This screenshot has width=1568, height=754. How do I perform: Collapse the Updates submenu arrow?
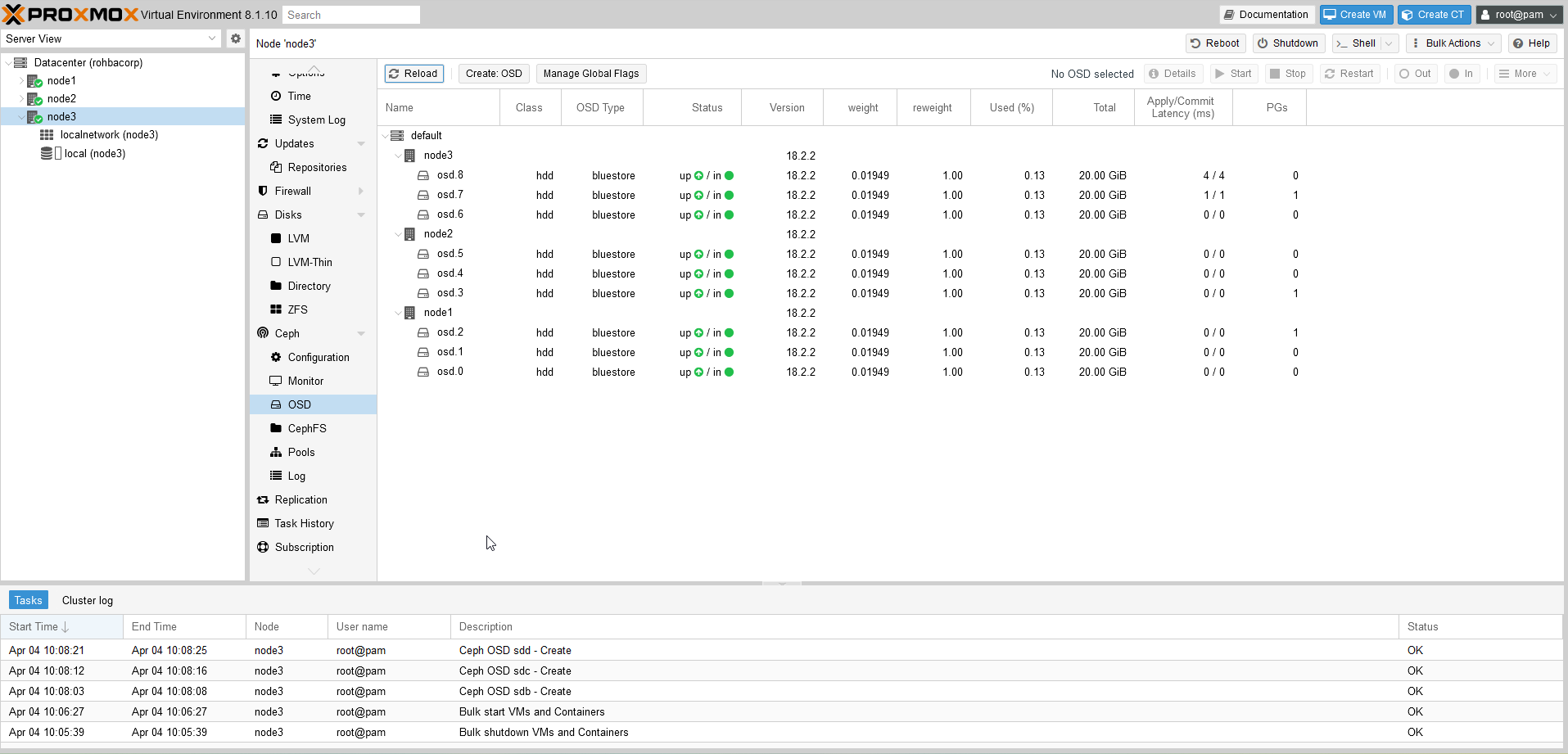[x=361, y=143]
